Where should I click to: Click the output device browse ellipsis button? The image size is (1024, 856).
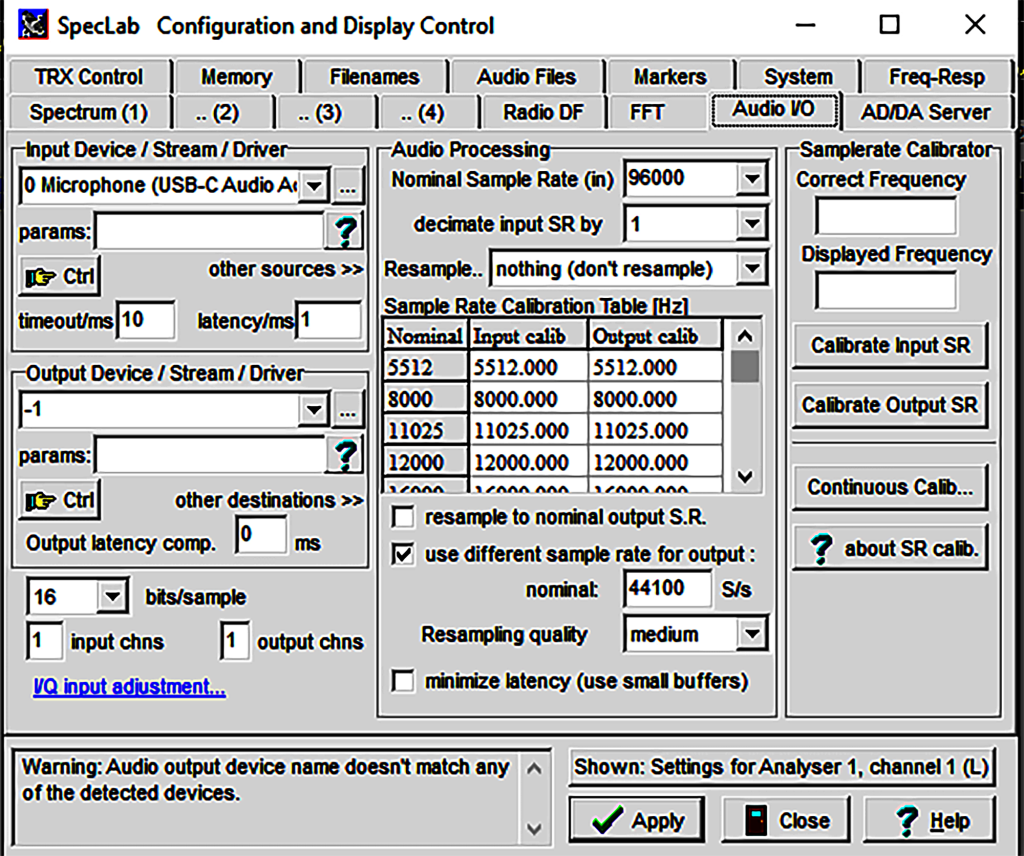[346, 410]
